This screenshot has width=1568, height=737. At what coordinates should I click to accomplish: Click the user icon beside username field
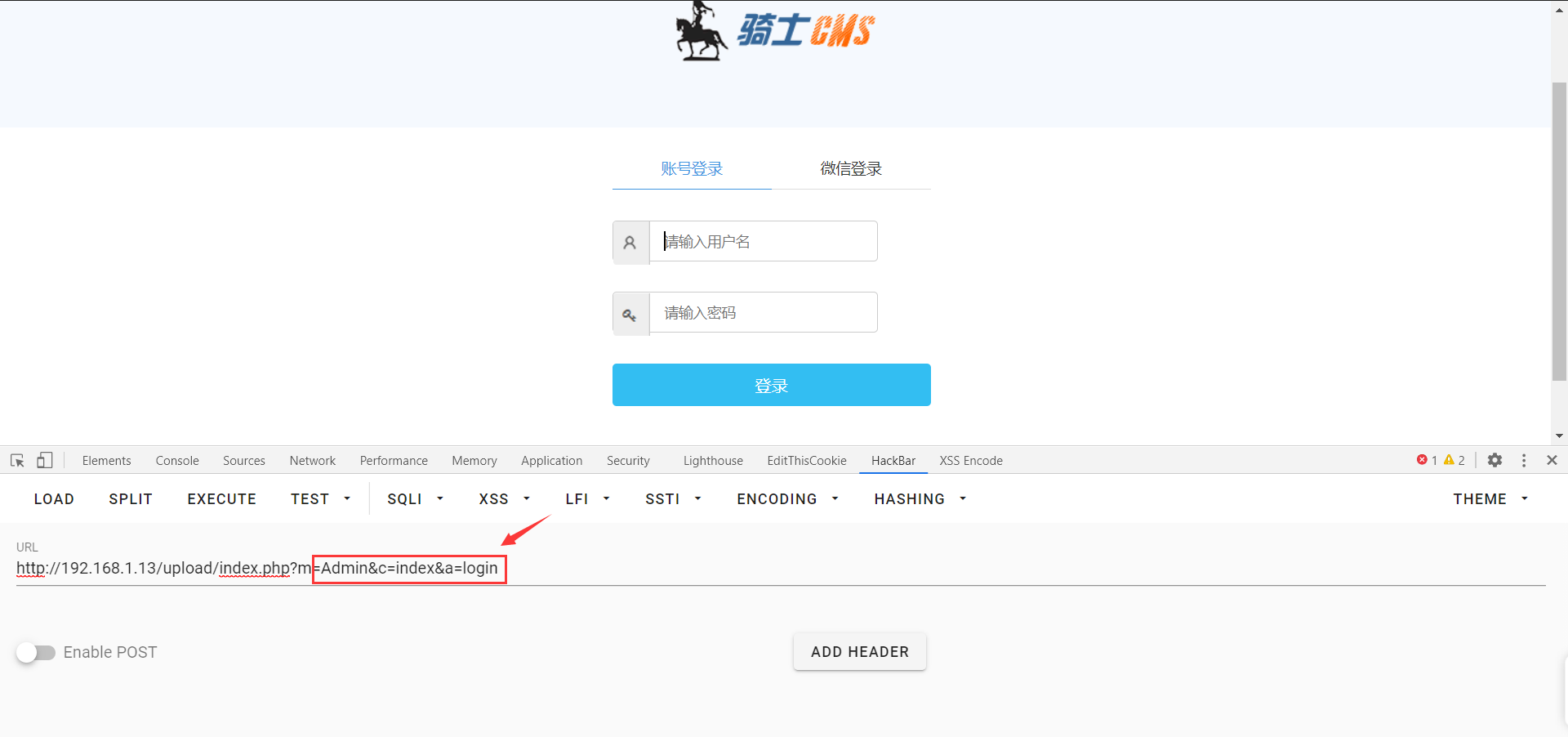coord(630,243)
